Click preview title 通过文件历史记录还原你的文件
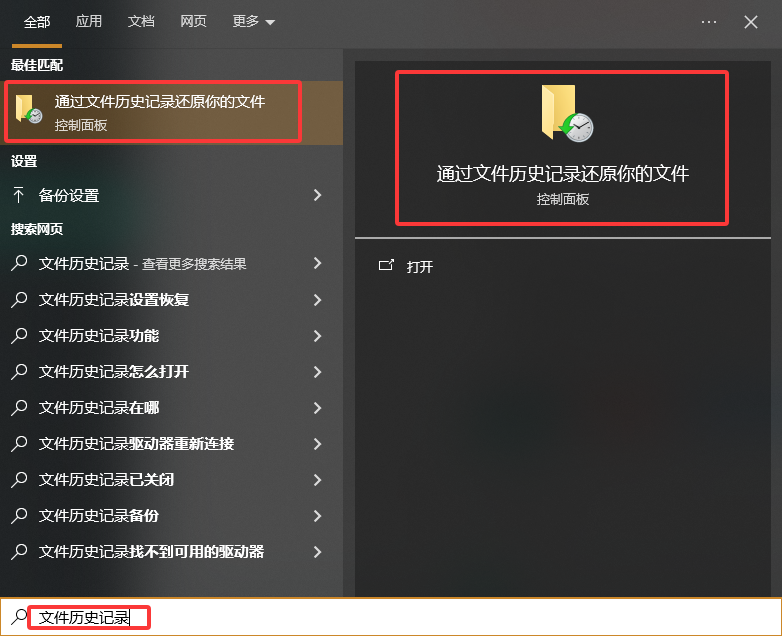 tap(563, 174)
